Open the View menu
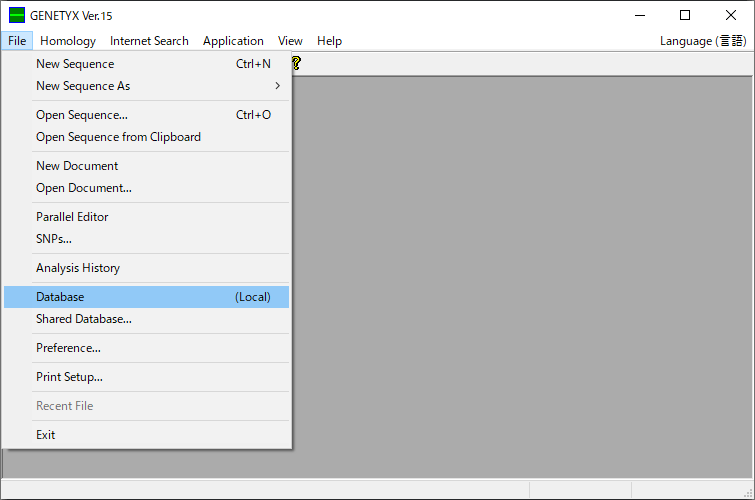 point(290,41)
